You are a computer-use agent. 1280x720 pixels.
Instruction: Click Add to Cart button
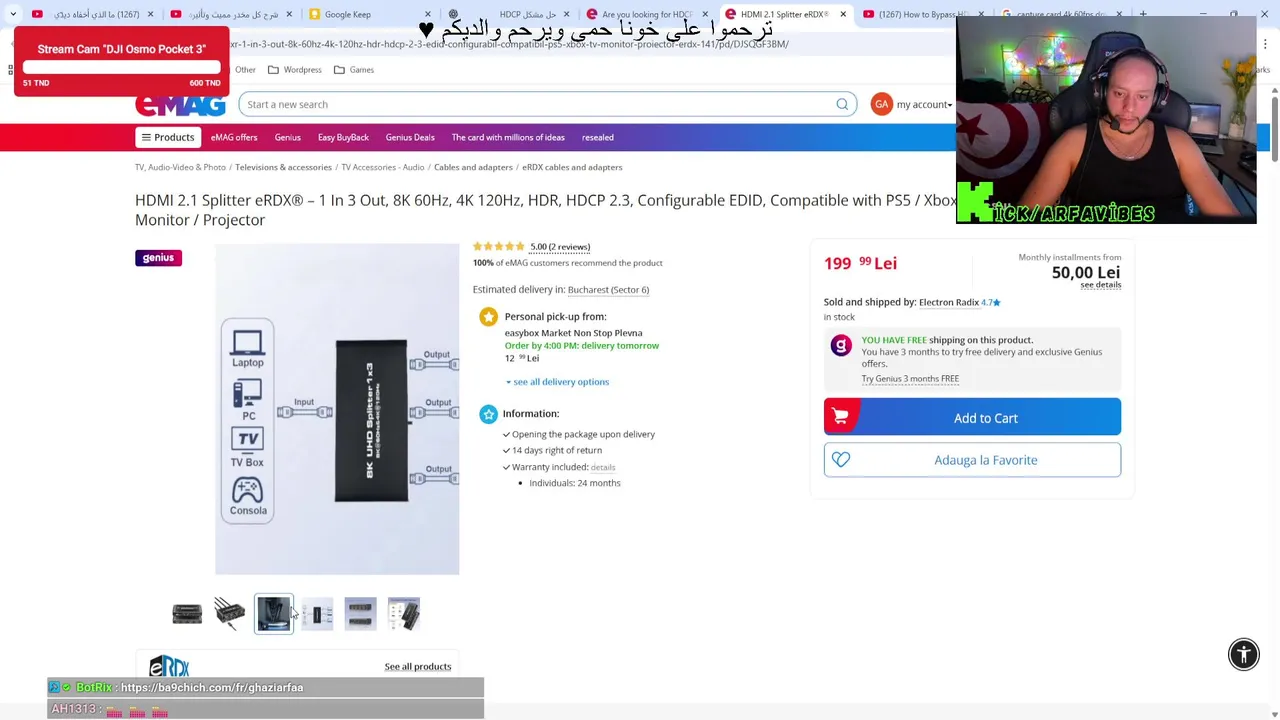(972, 417)
